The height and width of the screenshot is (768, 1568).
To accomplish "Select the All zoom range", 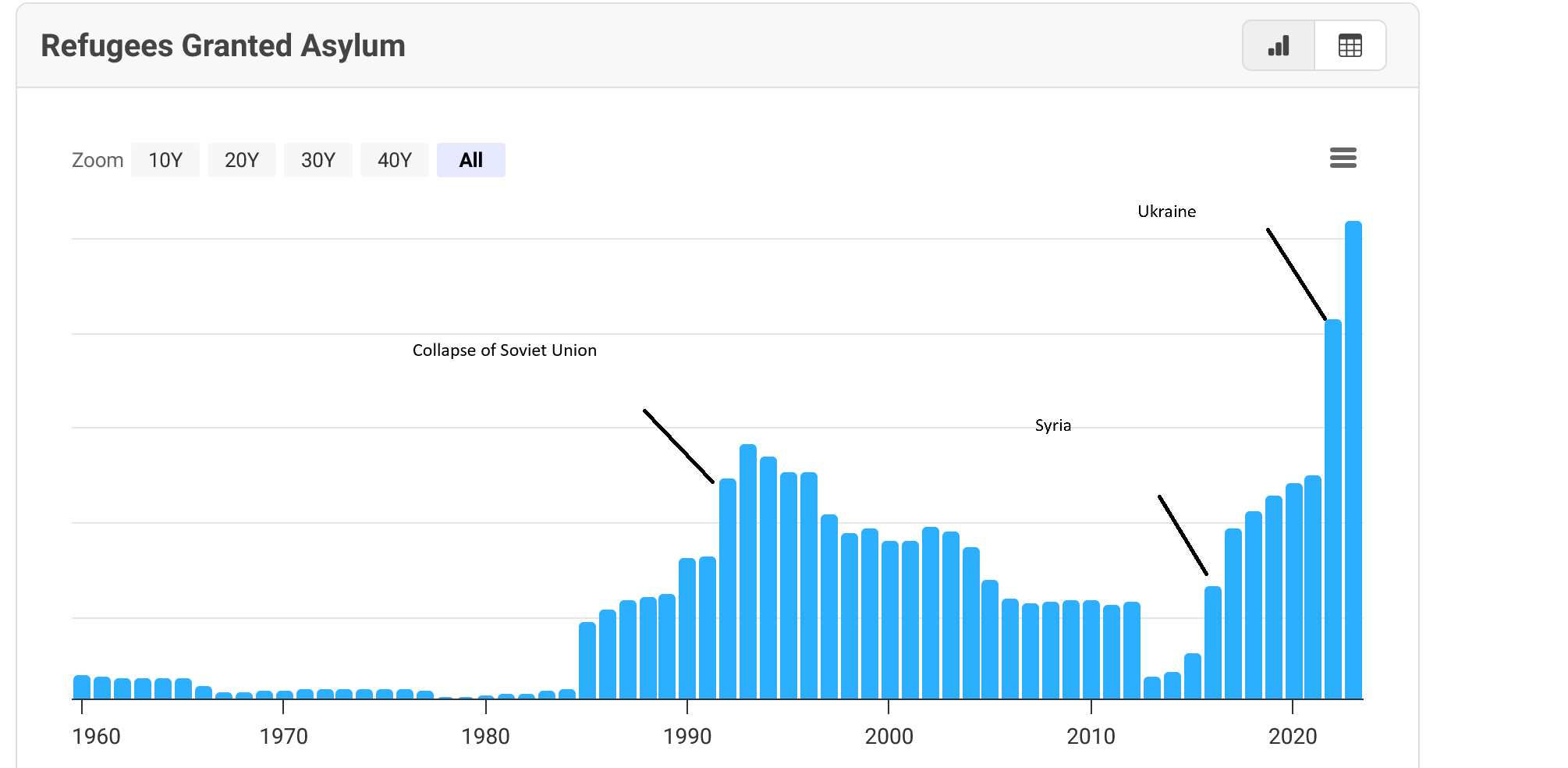I will [x=471, y=160].
